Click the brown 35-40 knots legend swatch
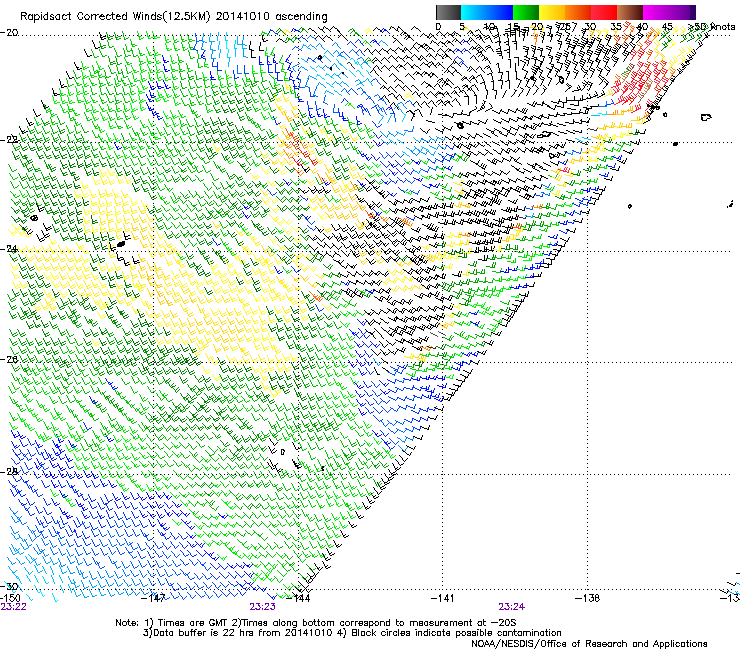The image size is (740, 650). [630, 12]
